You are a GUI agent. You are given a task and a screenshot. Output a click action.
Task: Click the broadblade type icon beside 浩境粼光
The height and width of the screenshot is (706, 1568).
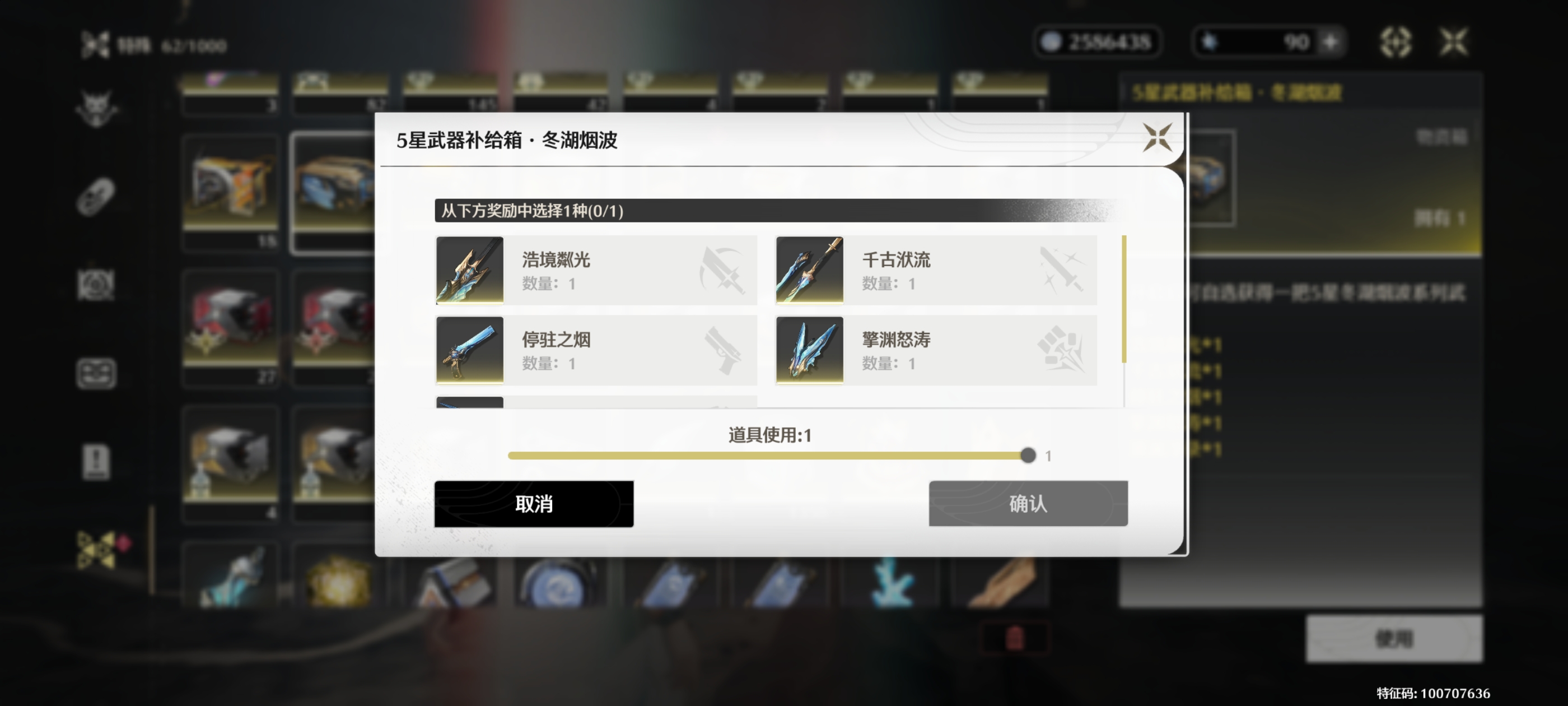722,271
